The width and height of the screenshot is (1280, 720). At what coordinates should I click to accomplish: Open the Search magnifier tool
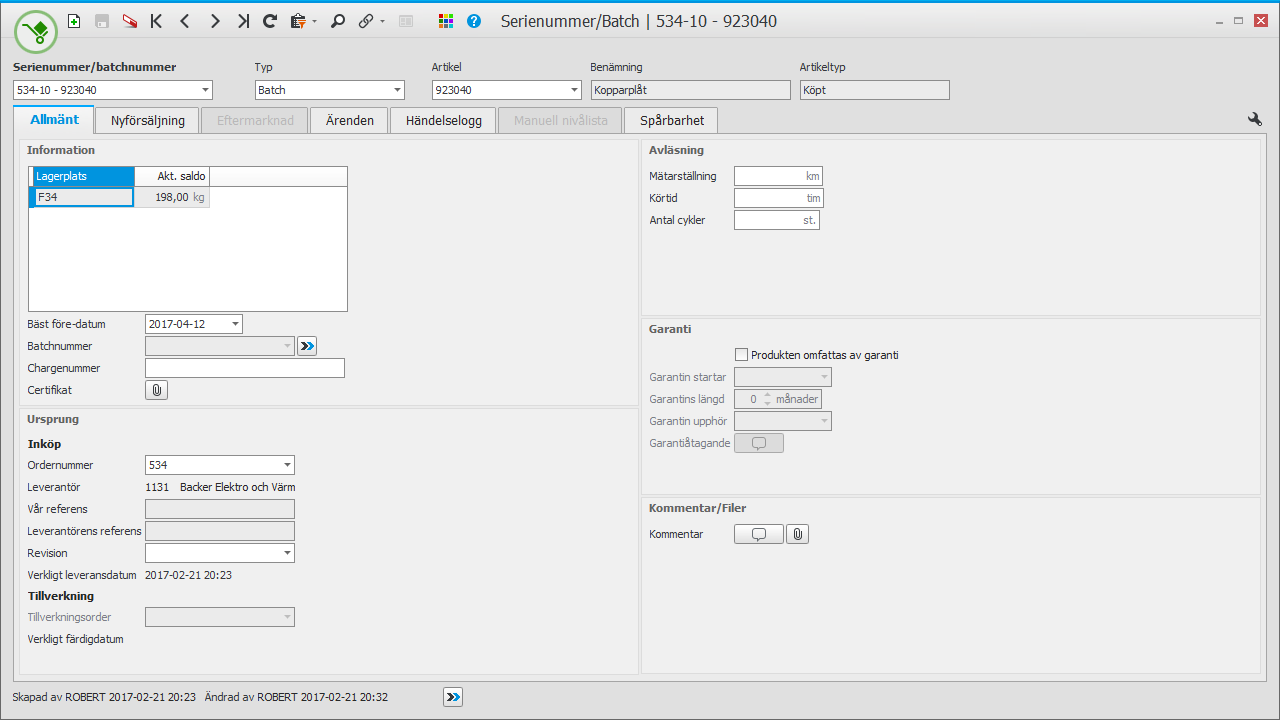pos(338,21)
